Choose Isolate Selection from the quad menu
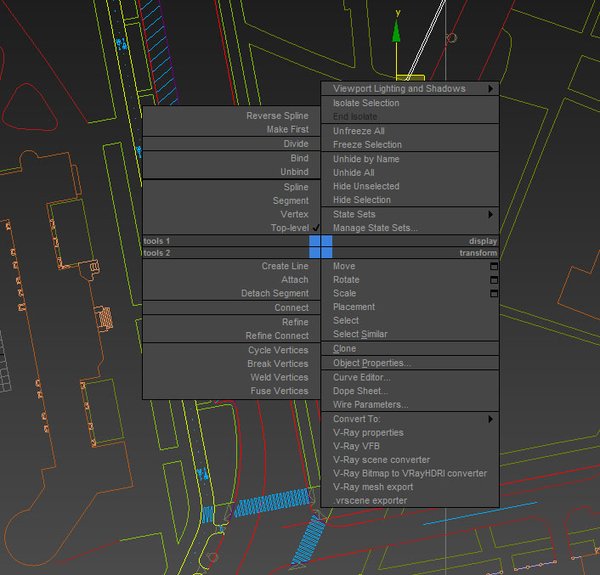 pos(366,103)
